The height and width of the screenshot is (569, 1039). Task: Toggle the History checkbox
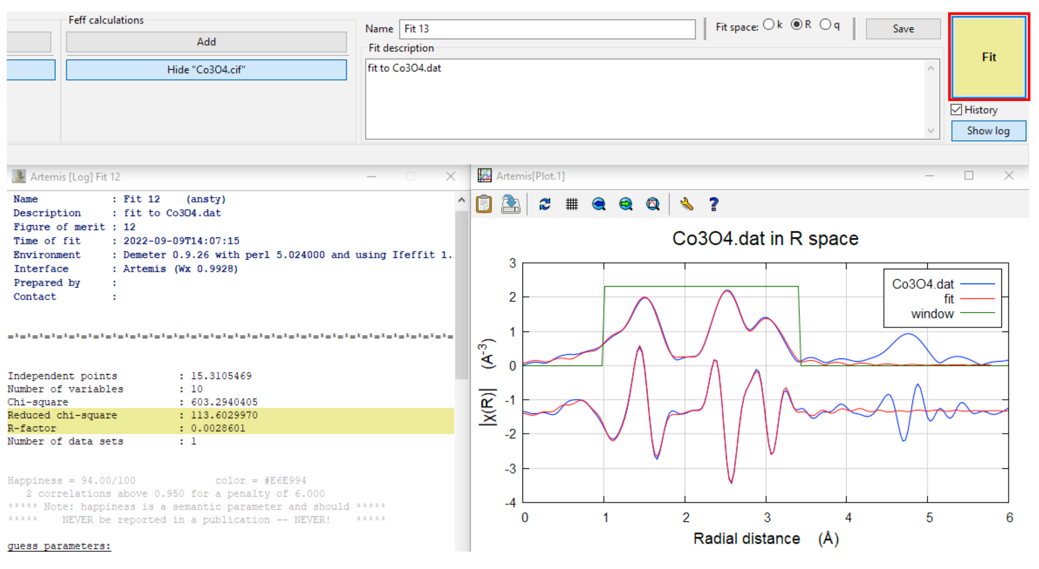(x=956, y=110)
